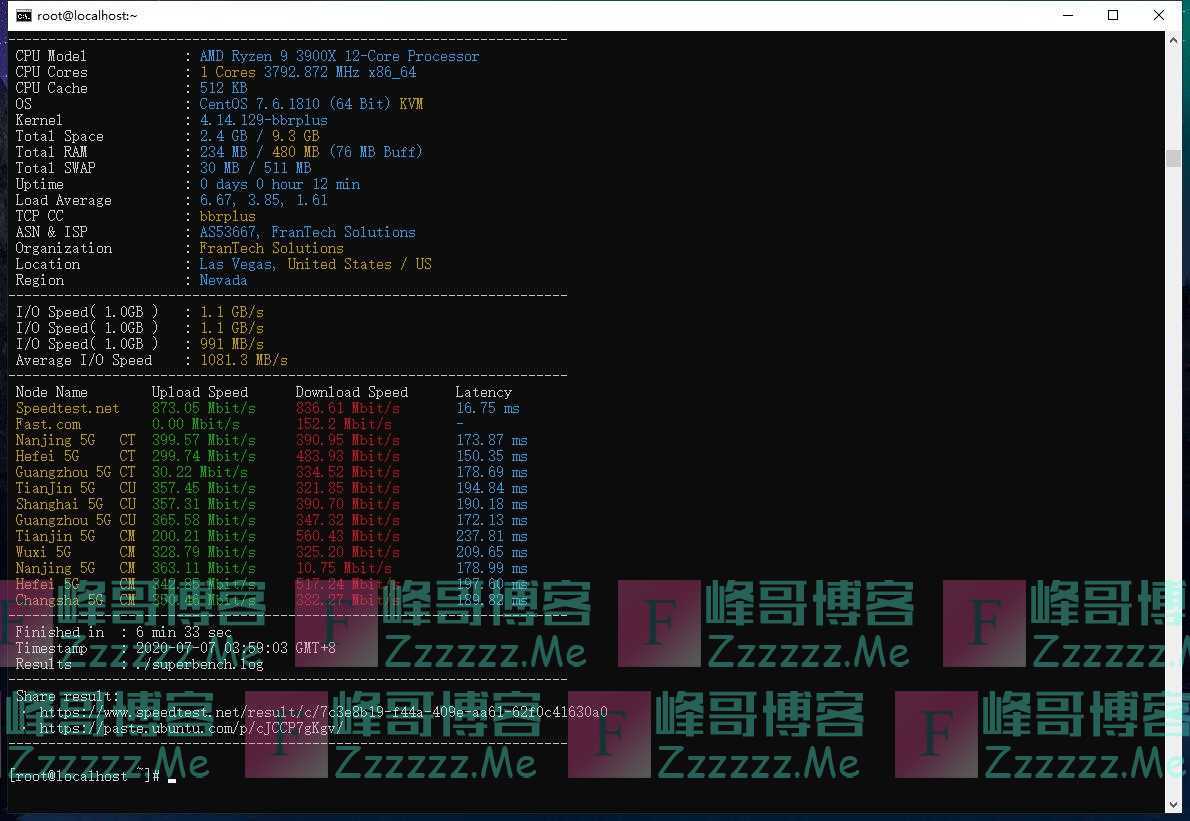Minimize the root@localhost terminal window
The image size is (1190, 821).
point(1067,15)
